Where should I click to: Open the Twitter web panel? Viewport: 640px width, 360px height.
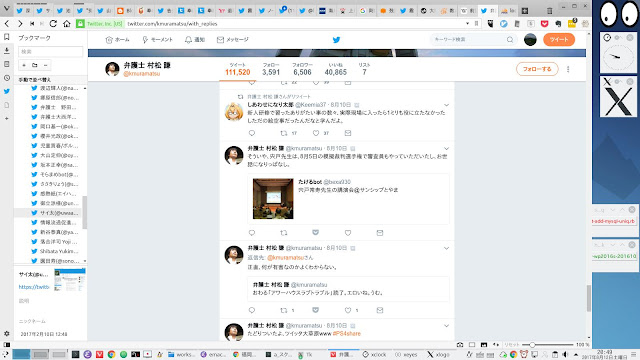(x=7, y=91)
